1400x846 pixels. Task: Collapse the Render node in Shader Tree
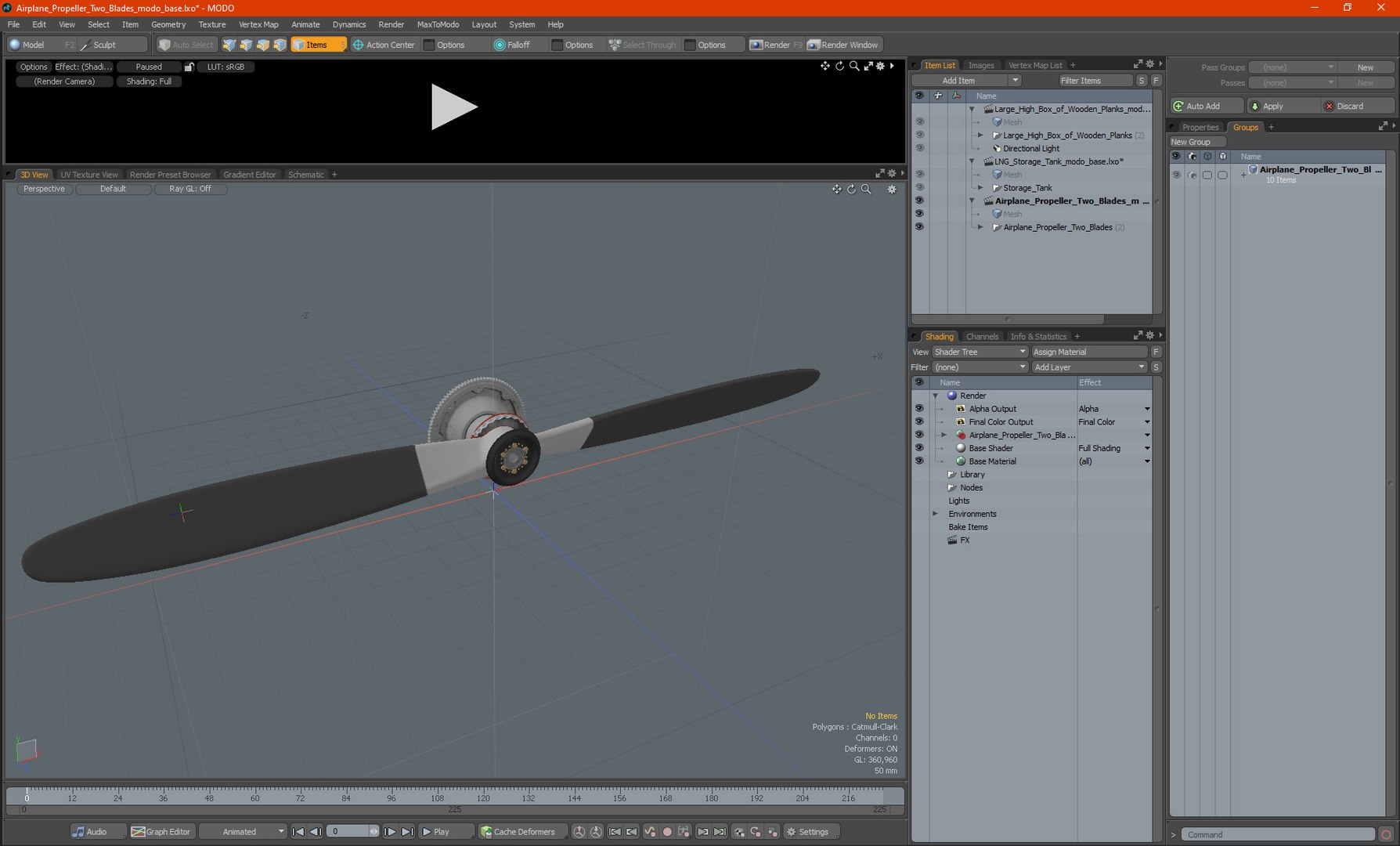(x=935, y=396)
